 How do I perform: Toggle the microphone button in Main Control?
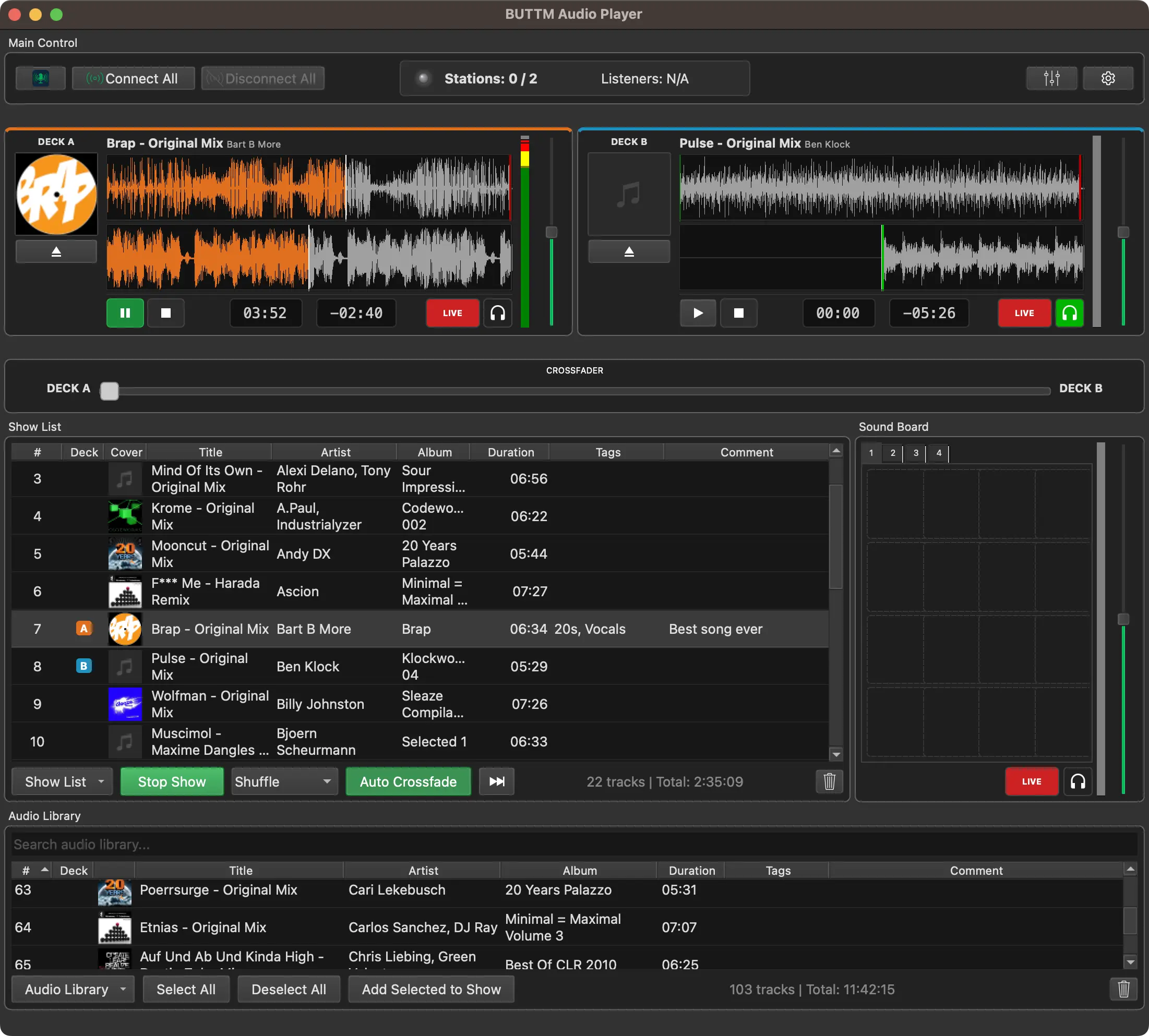coord(40,78)
